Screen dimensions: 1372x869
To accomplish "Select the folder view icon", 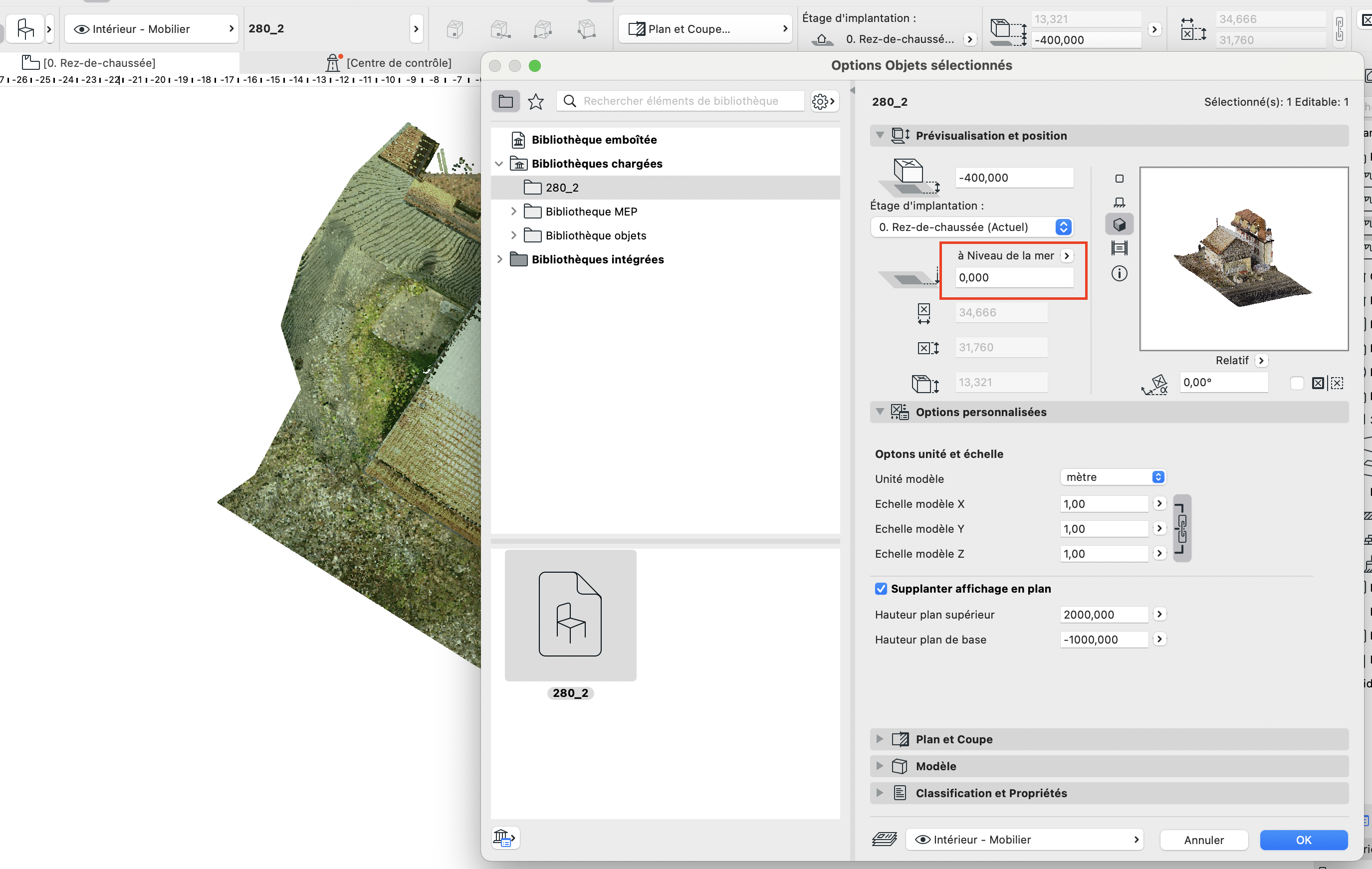I will click(505, 101).
